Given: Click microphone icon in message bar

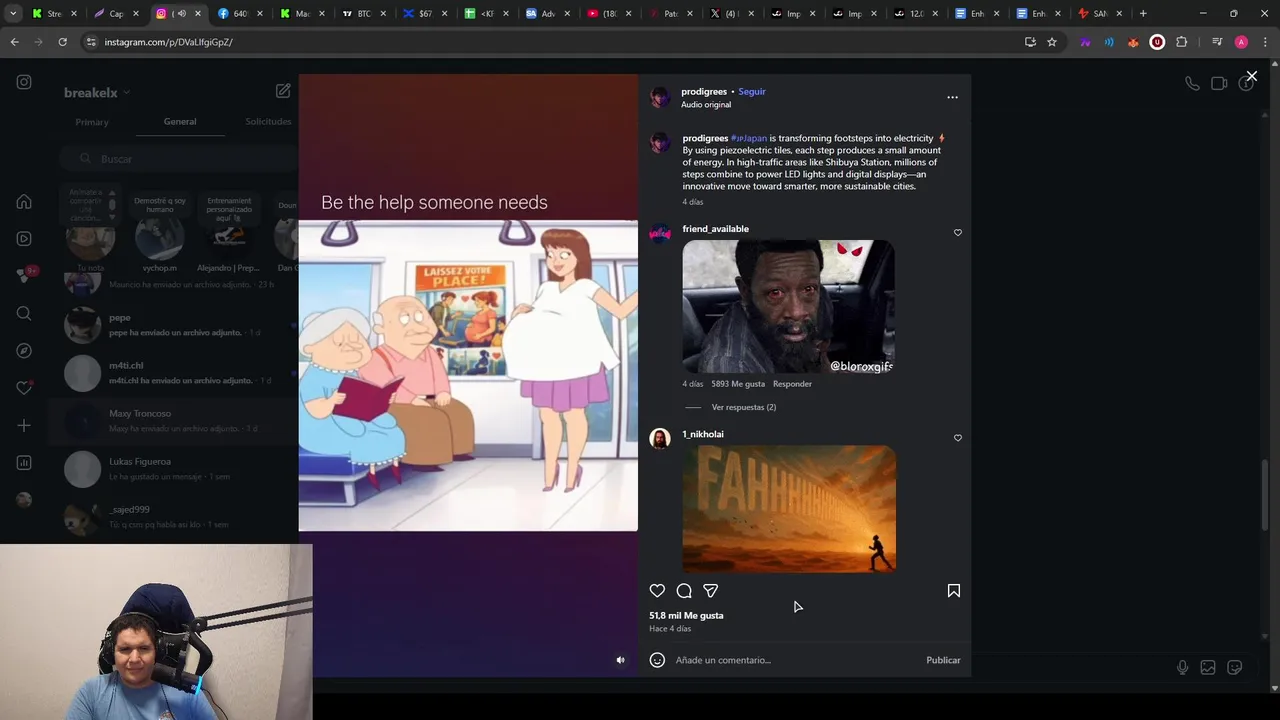Looking at the screenshot, I should tap(1182, 667).
